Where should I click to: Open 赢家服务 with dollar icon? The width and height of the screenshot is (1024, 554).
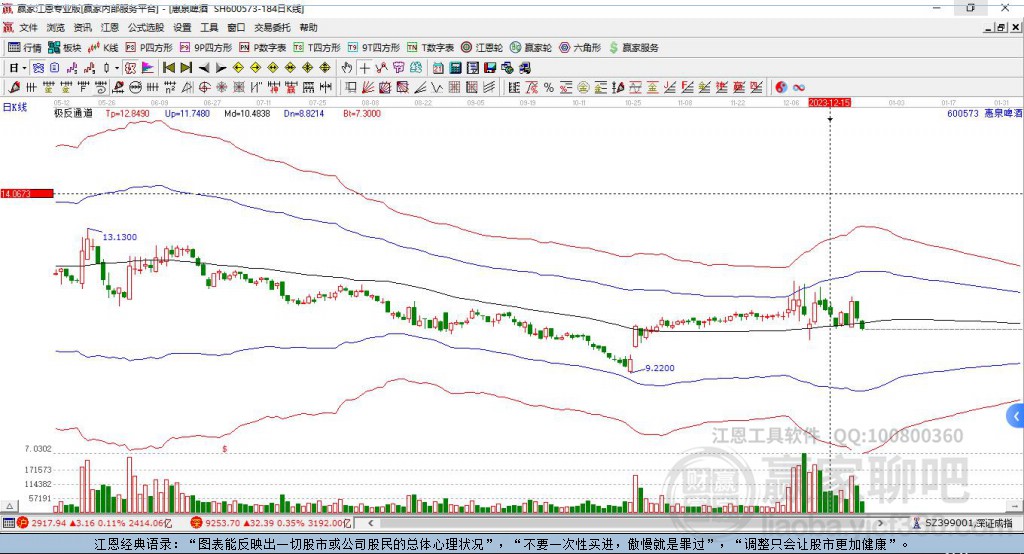coord(633,48)
